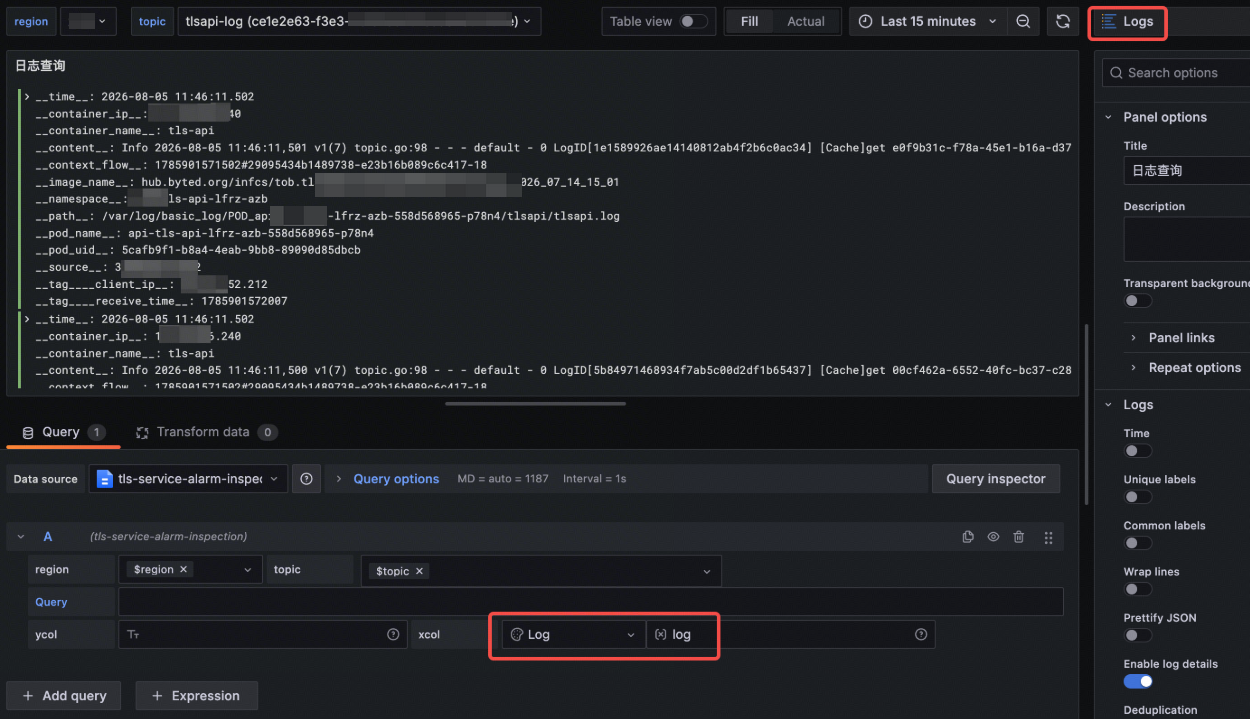Open the Query inspector
The width and height of the screenshot is (1250, 719).
[995, 479]
